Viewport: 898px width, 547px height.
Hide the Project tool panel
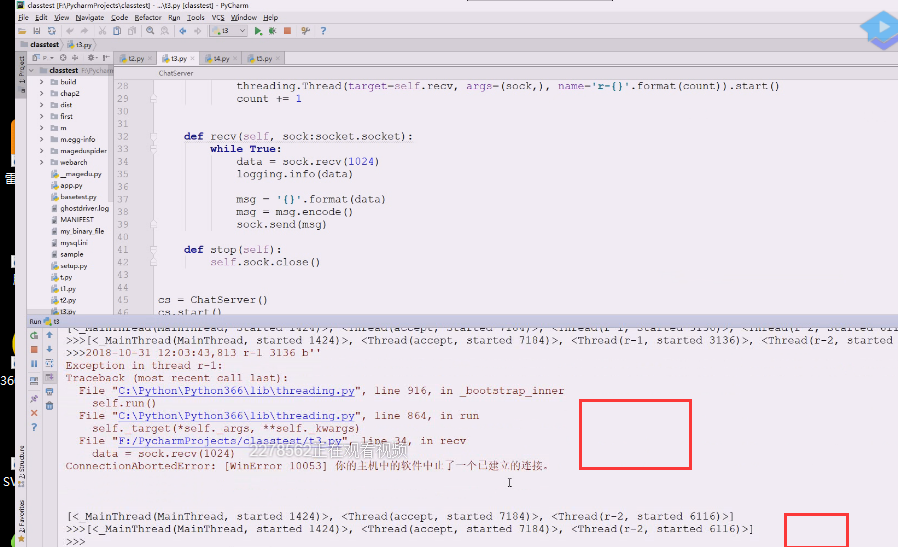[106, 58]
